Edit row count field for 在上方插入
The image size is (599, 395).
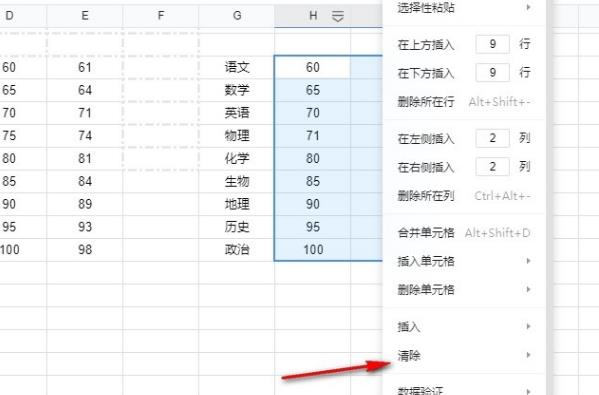[x=492, y=44]
